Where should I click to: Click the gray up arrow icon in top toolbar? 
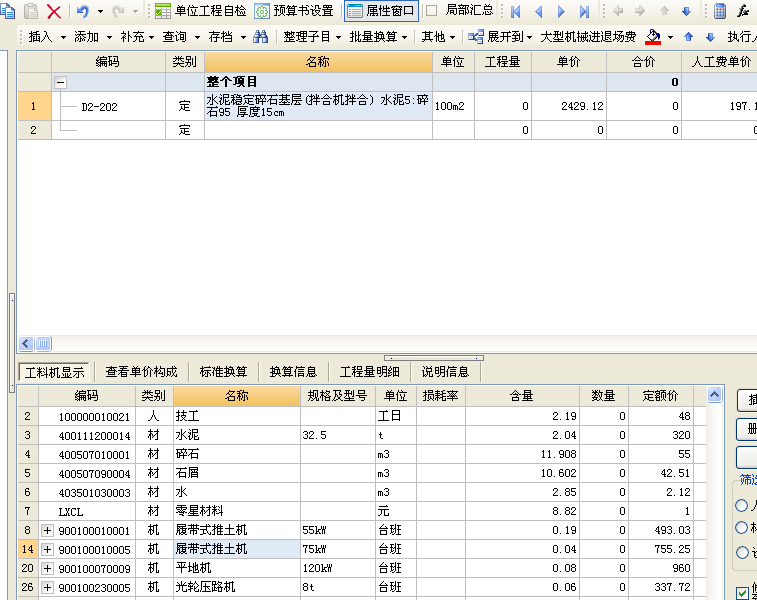(x=664, y=11)
